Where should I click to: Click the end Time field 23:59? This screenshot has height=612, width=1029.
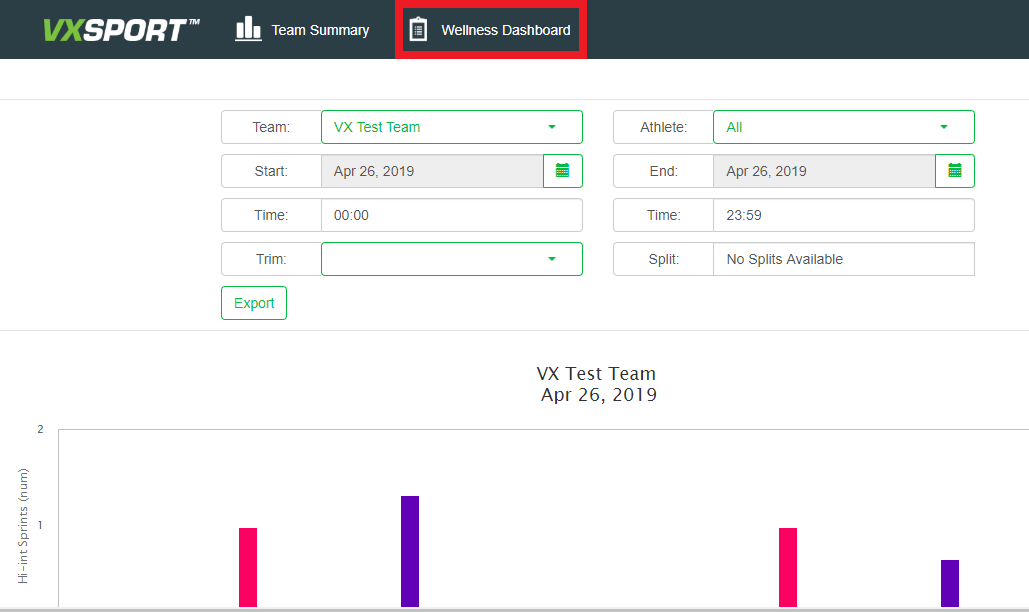click(843, 215)
